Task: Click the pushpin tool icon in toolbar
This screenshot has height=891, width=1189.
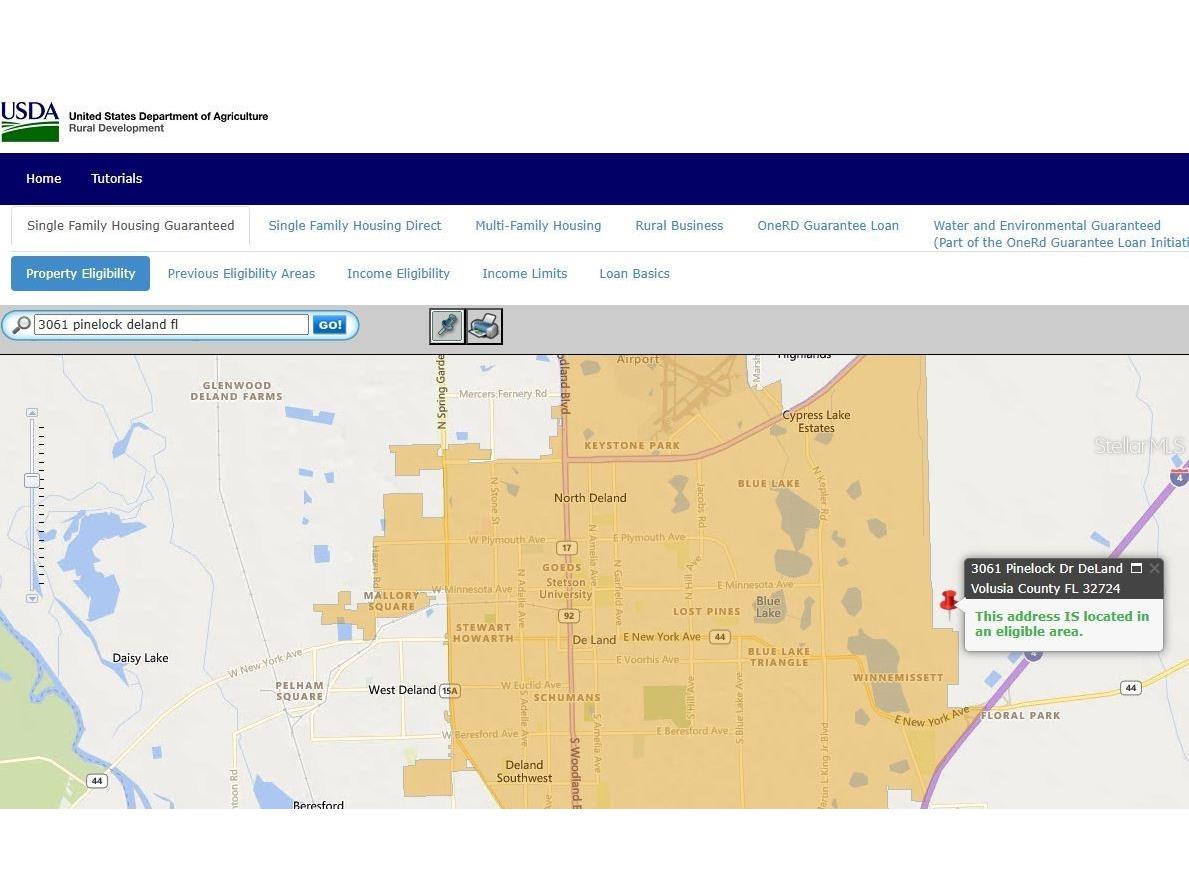Action: point(447,326)
